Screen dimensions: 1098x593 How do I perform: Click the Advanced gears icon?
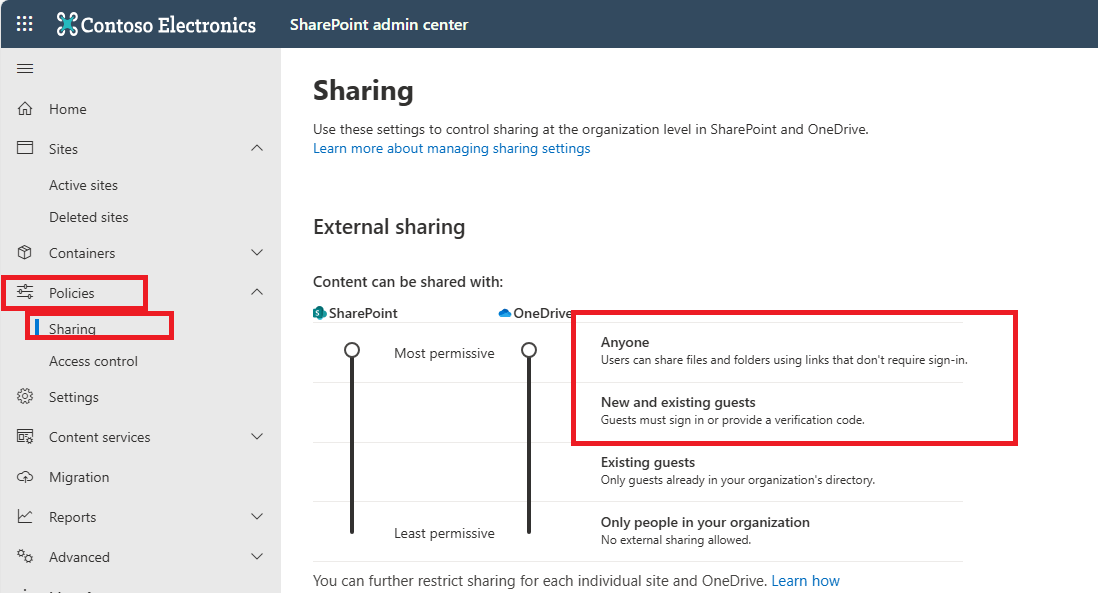click(x=25, y=556)
